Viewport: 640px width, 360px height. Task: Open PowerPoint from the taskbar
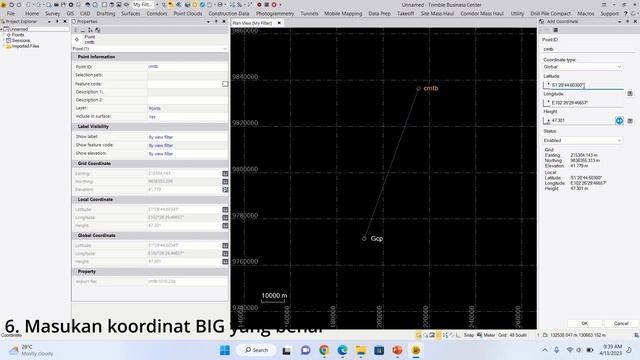click(x=397, y=350)
